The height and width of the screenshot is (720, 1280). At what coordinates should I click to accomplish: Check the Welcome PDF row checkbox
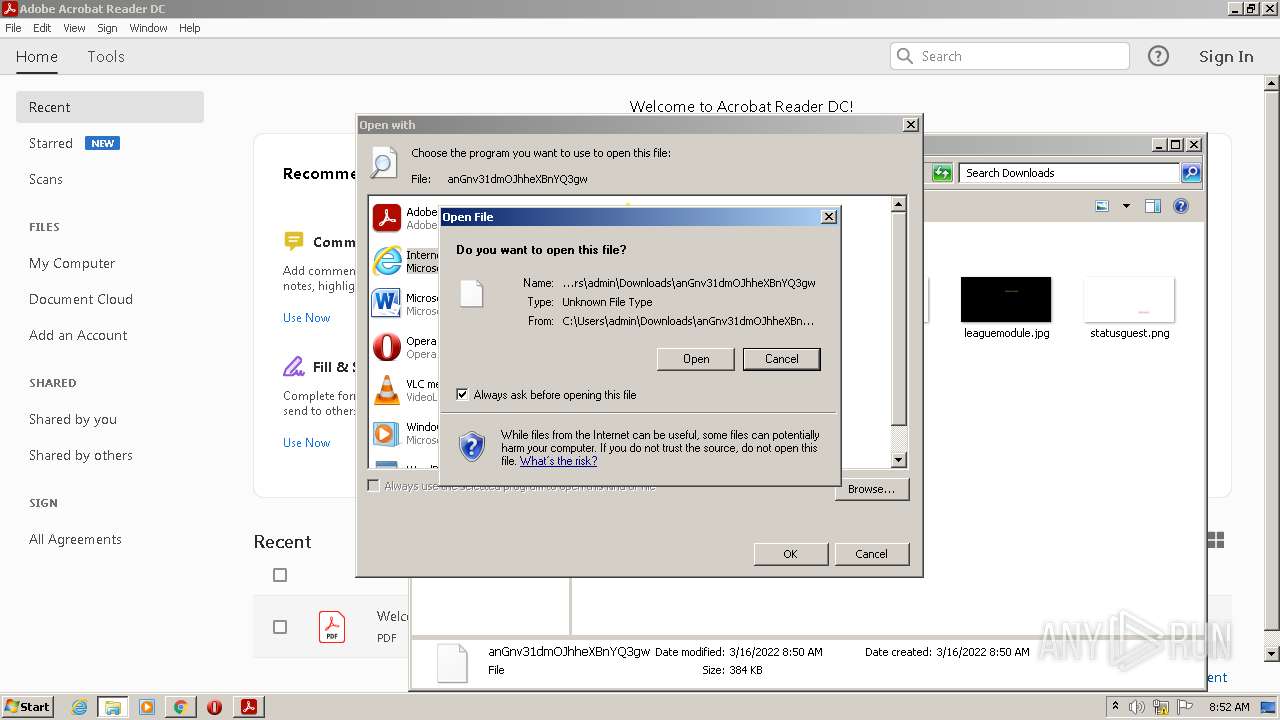280,627
